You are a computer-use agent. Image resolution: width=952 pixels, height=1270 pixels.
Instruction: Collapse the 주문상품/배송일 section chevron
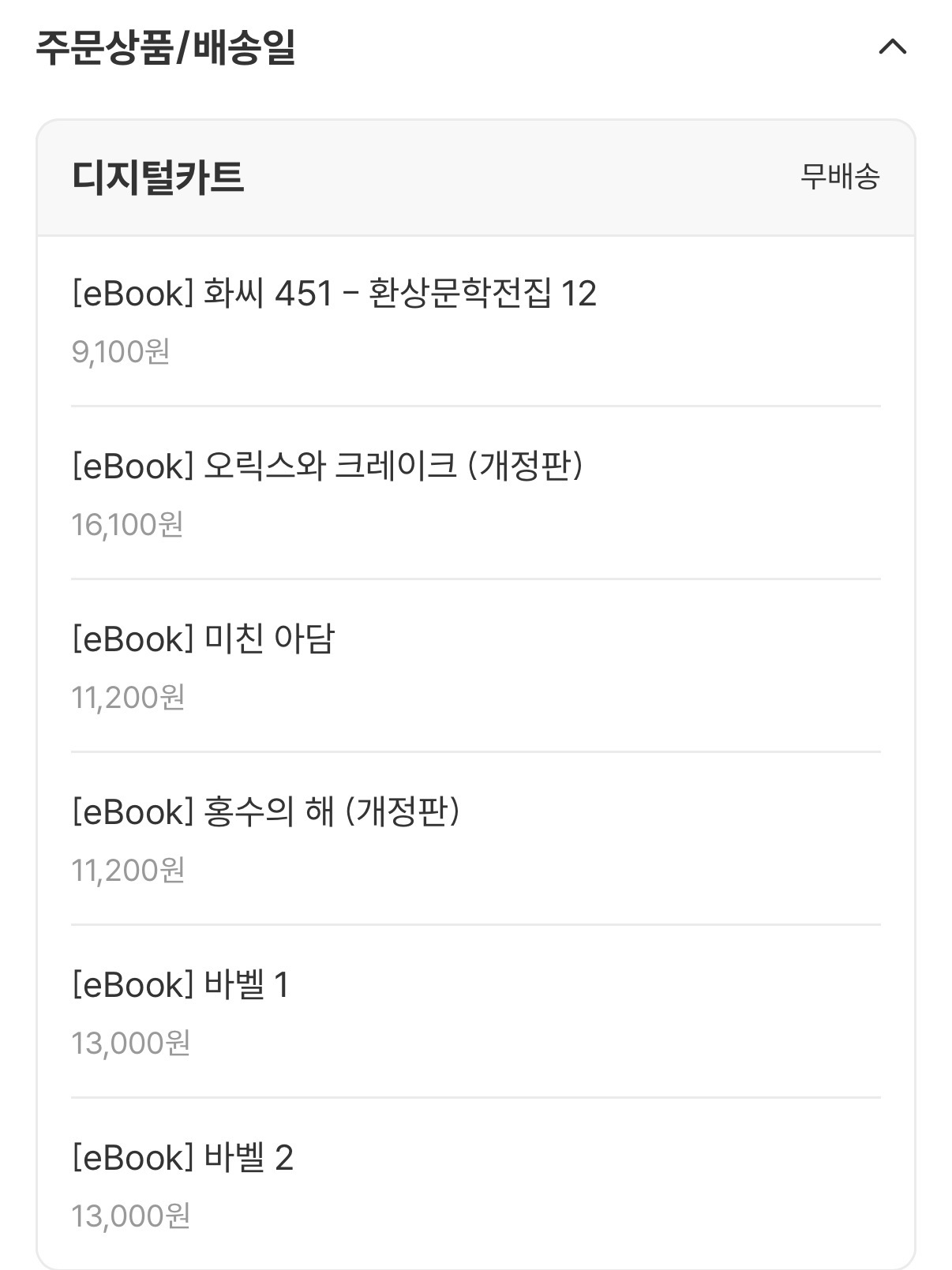(893, 47)
